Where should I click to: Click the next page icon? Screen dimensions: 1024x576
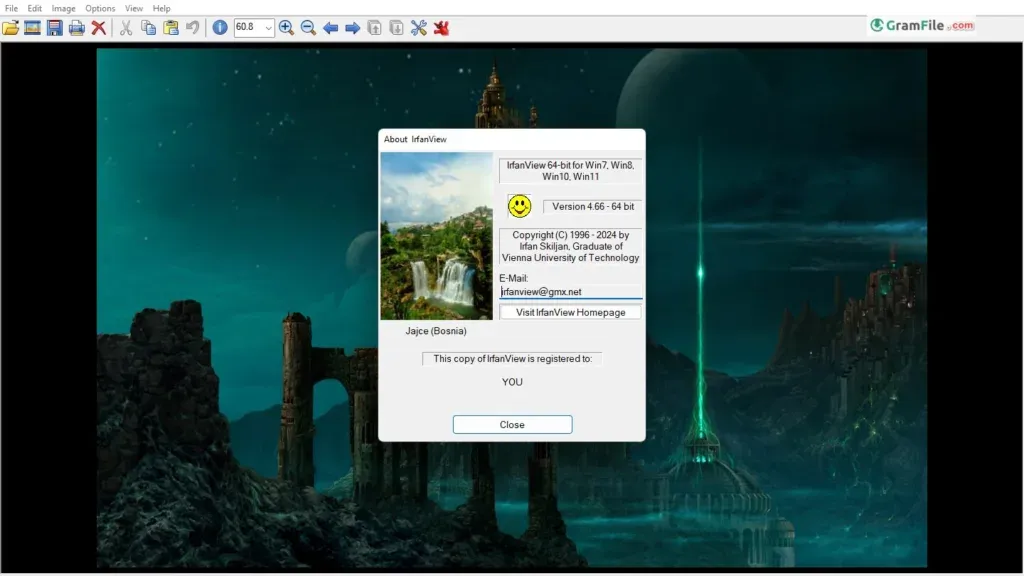[x=396, y=27]
